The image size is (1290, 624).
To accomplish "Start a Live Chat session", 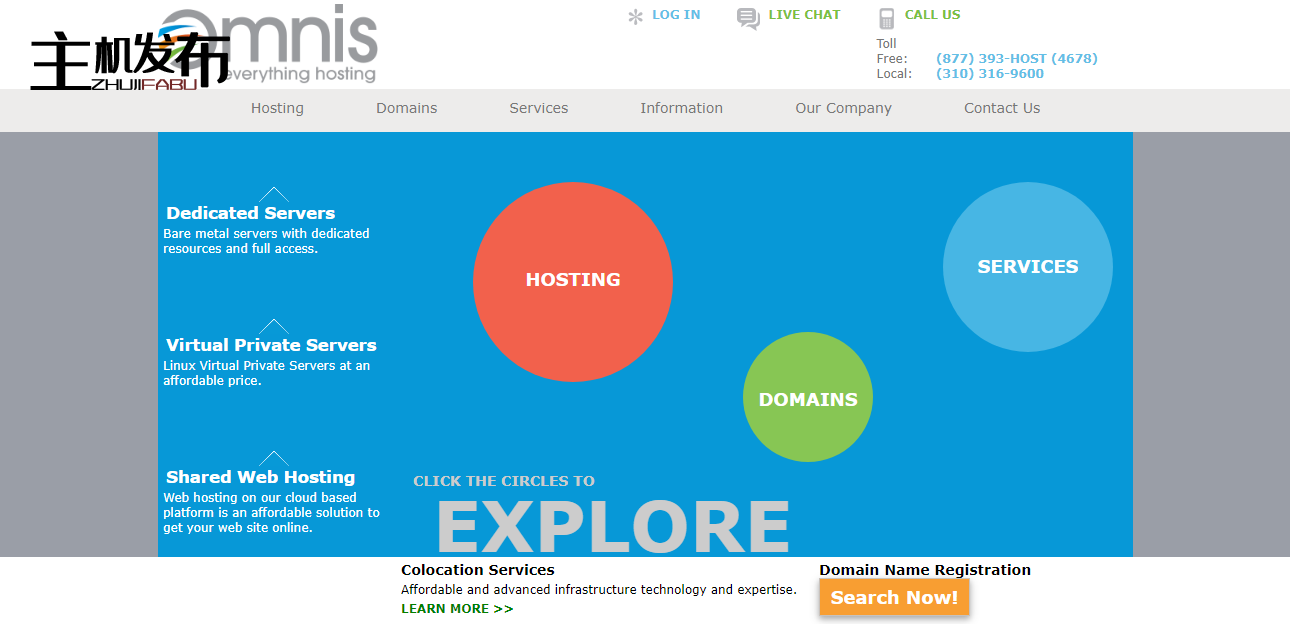I will tap(804, 15).
